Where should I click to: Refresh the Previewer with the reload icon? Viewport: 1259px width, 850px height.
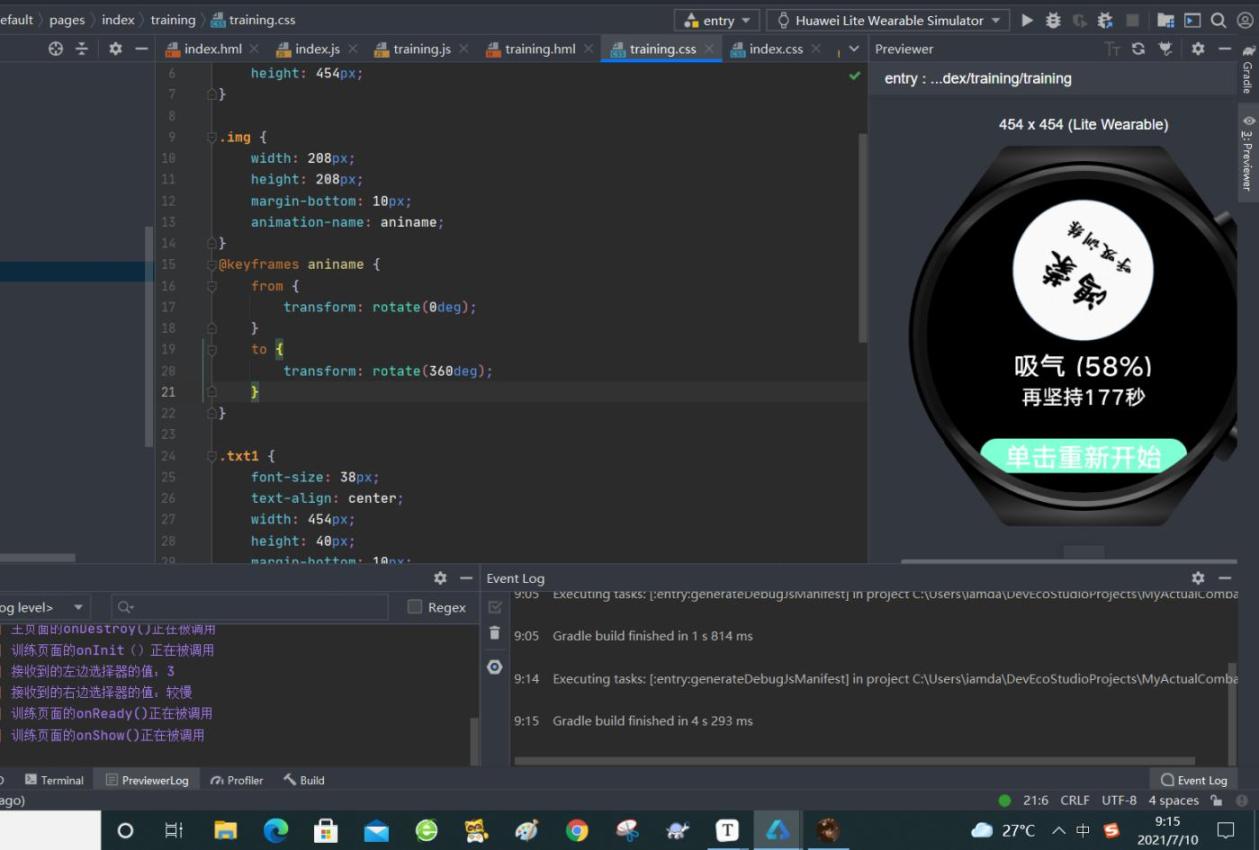[x=1138, y=49]
